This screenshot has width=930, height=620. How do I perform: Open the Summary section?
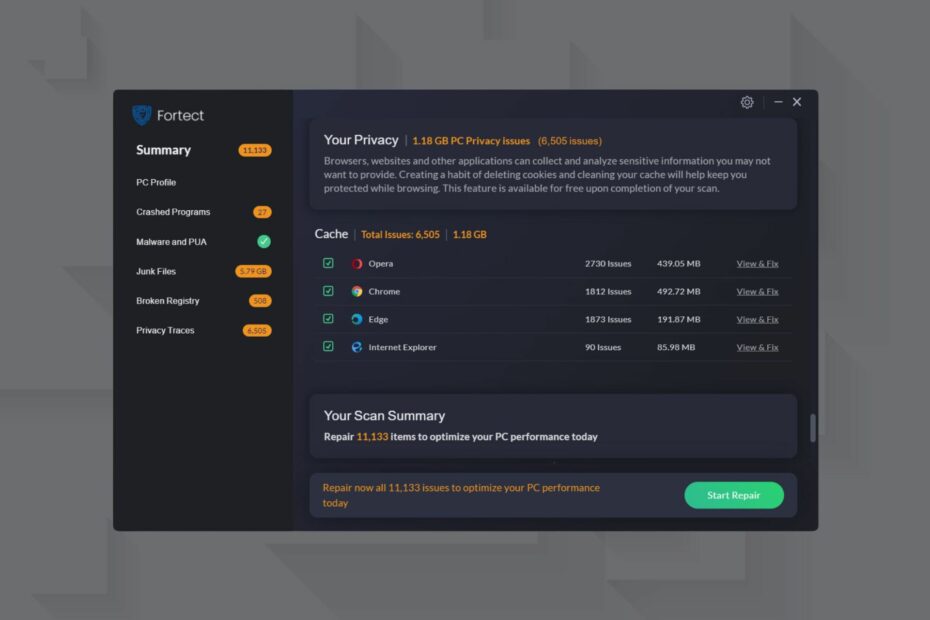tap(164, 150)
